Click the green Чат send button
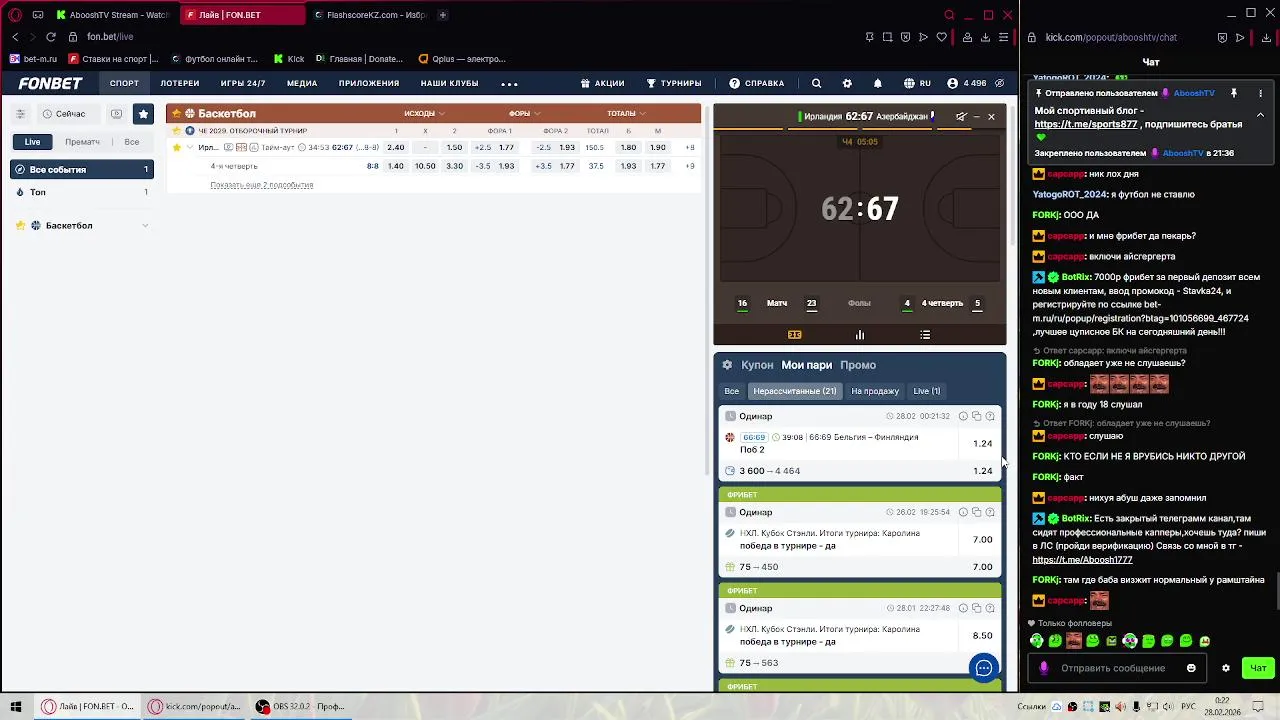 1258,668
